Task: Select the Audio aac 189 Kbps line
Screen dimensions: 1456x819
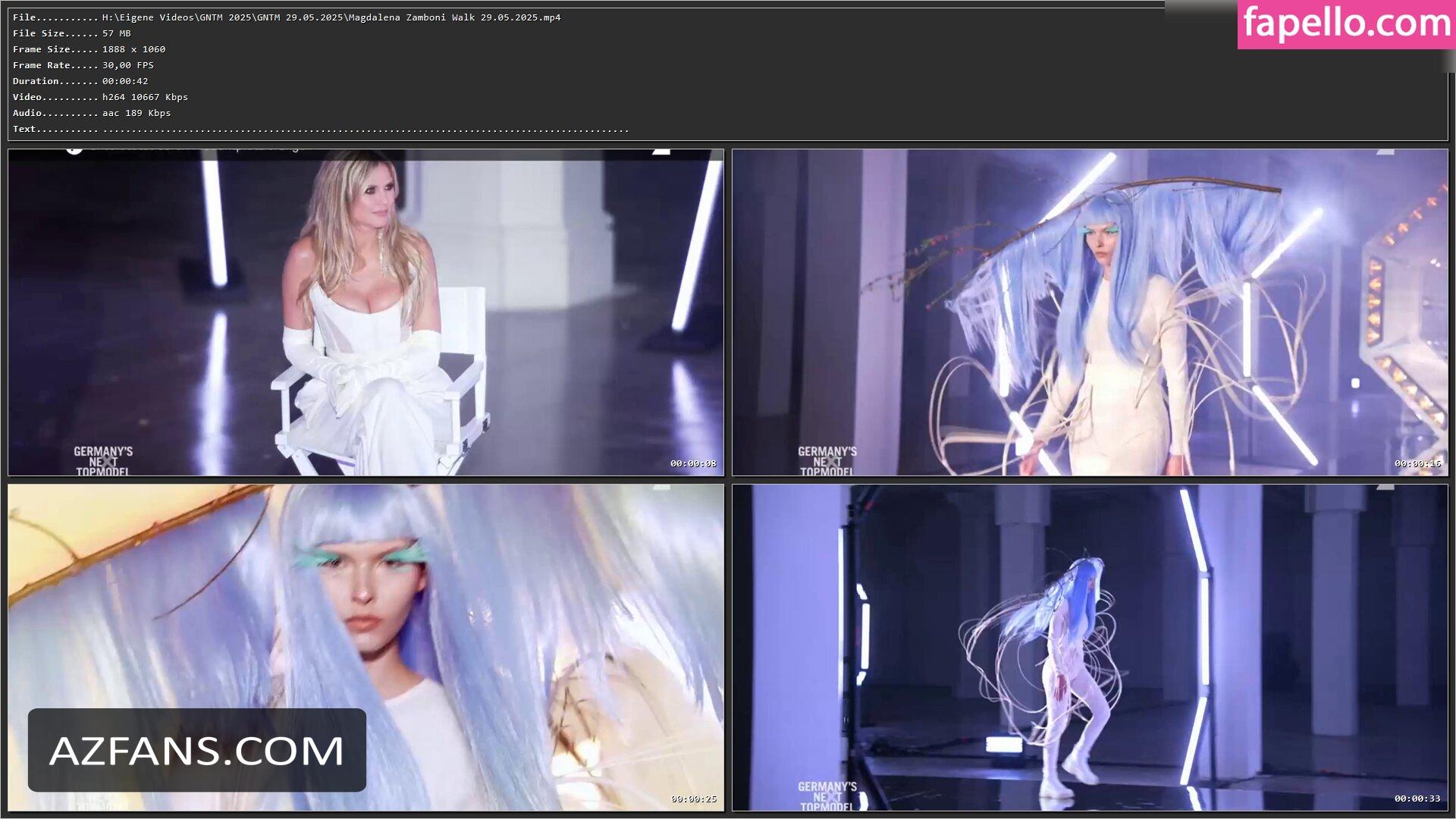Action: click(92, 113)
